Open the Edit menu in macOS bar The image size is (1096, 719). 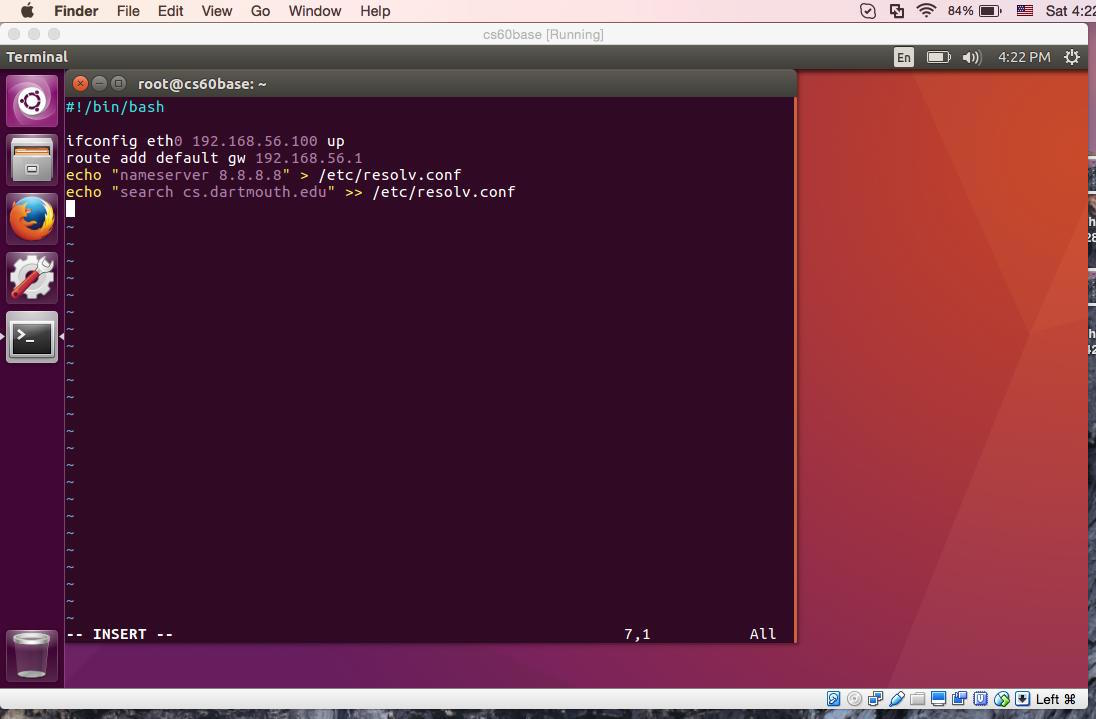(x=171, y=11)
